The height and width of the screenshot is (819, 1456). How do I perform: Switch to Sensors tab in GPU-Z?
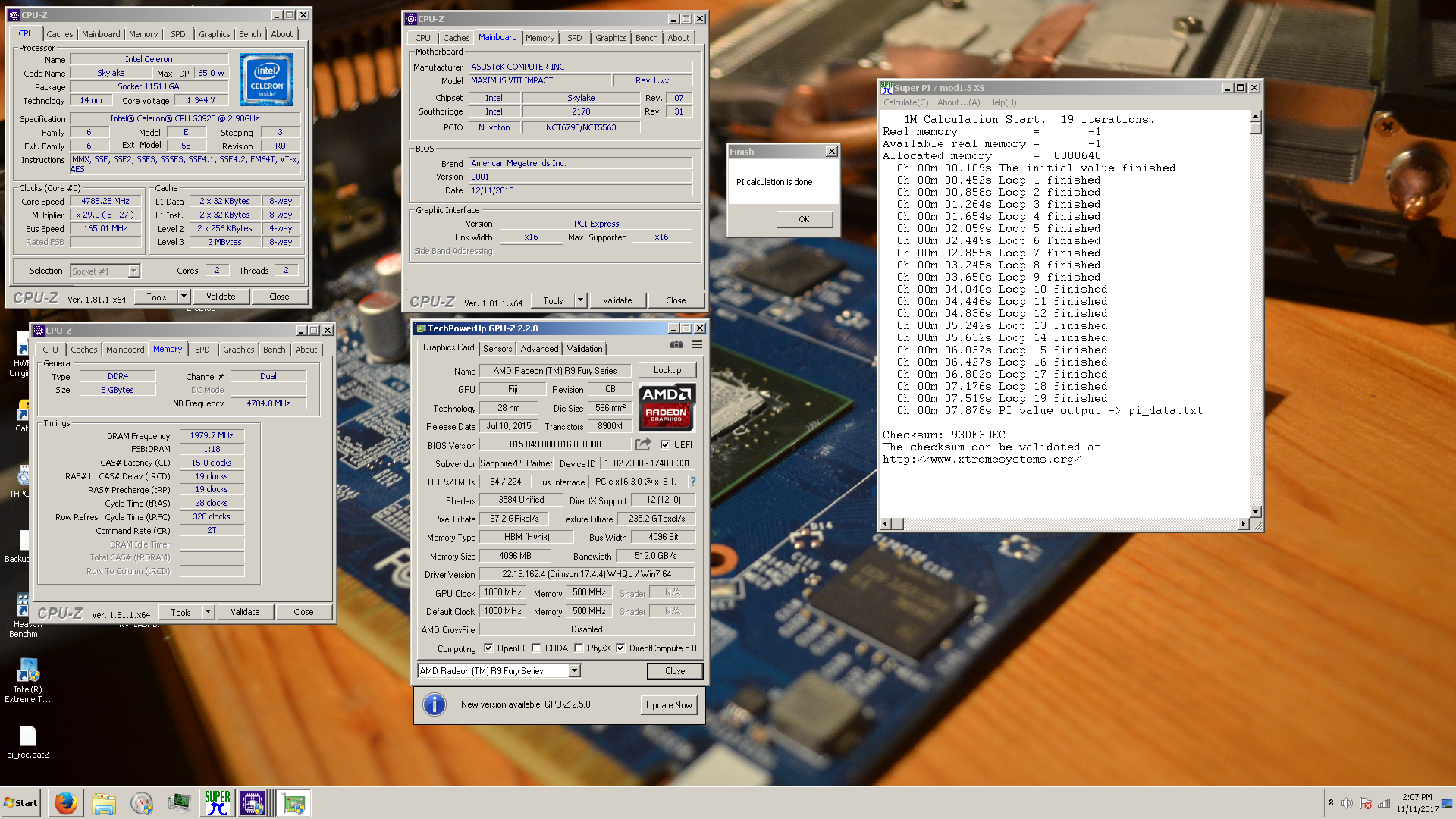coord(497,349)
